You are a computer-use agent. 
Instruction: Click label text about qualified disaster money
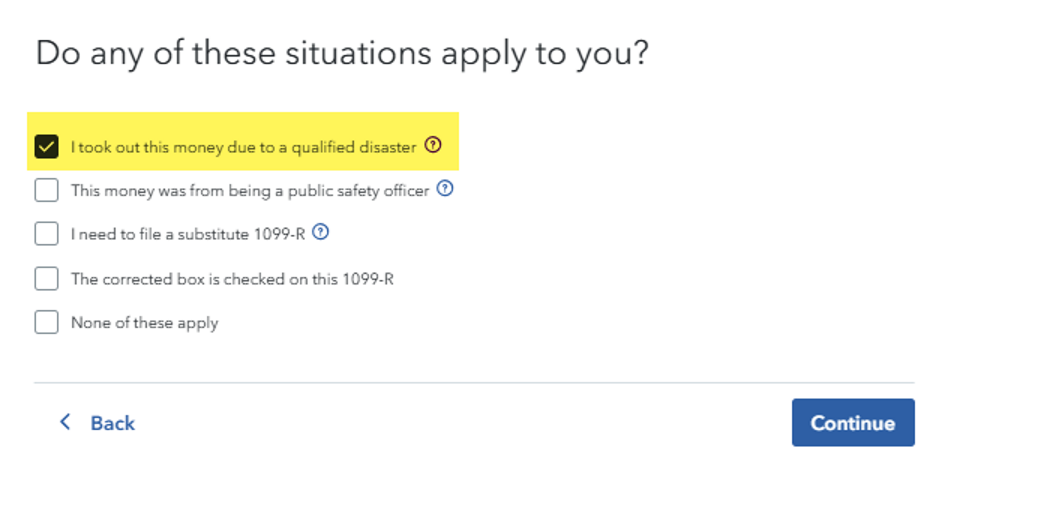(x=244, y=147)
